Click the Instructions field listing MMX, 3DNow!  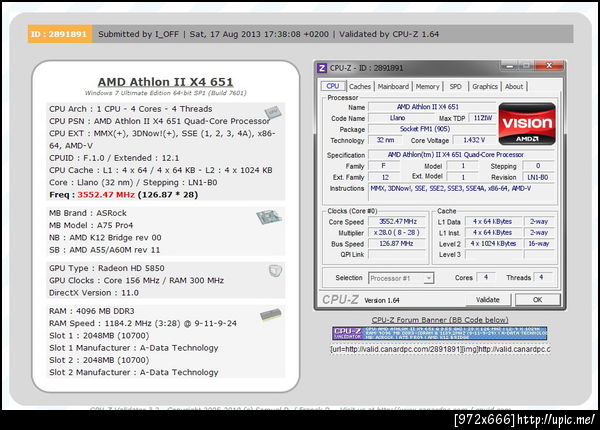(x=461, y=192)
